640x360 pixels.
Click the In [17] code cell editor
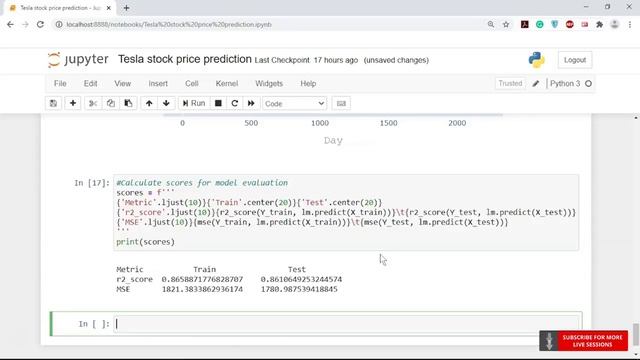[x=346, y=212]
